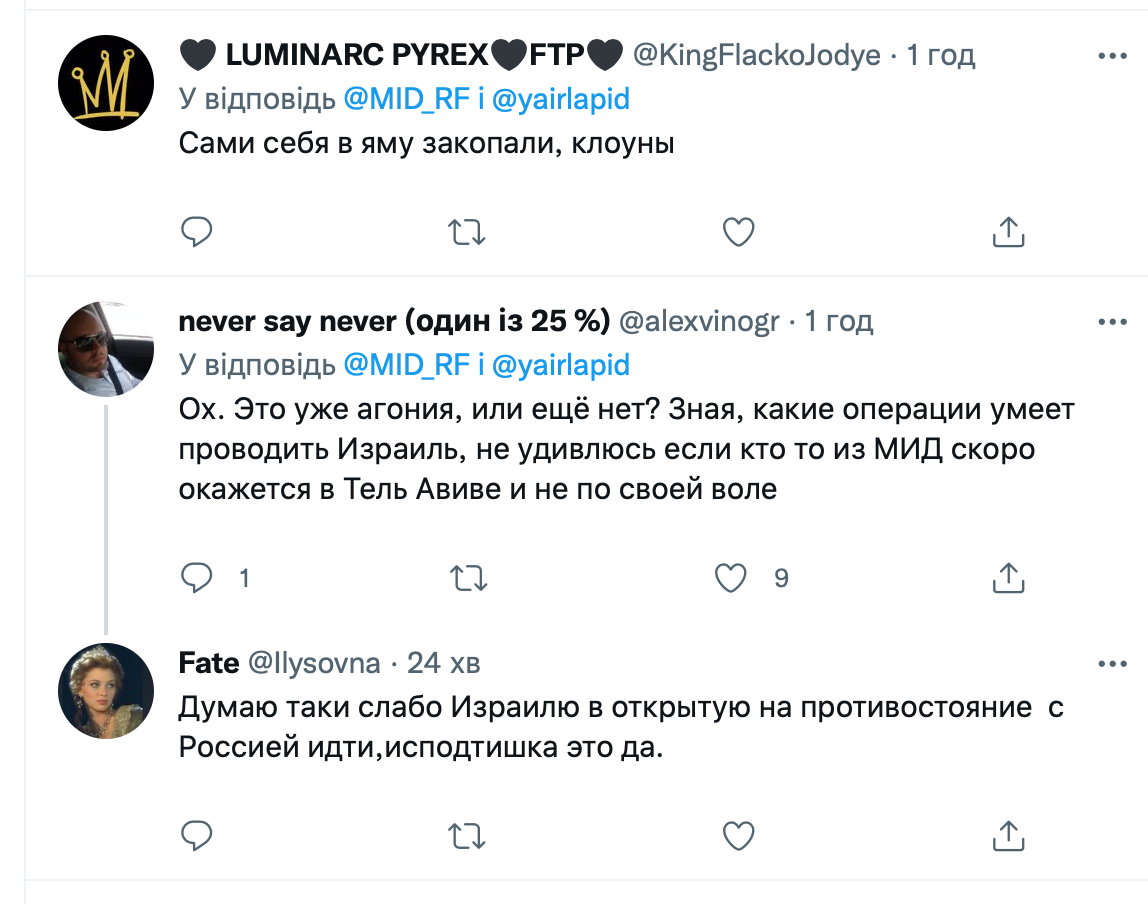Open more options for Fate tweet
The height and width of the screenshot is (904, 1148).
tap(1112, 663)
